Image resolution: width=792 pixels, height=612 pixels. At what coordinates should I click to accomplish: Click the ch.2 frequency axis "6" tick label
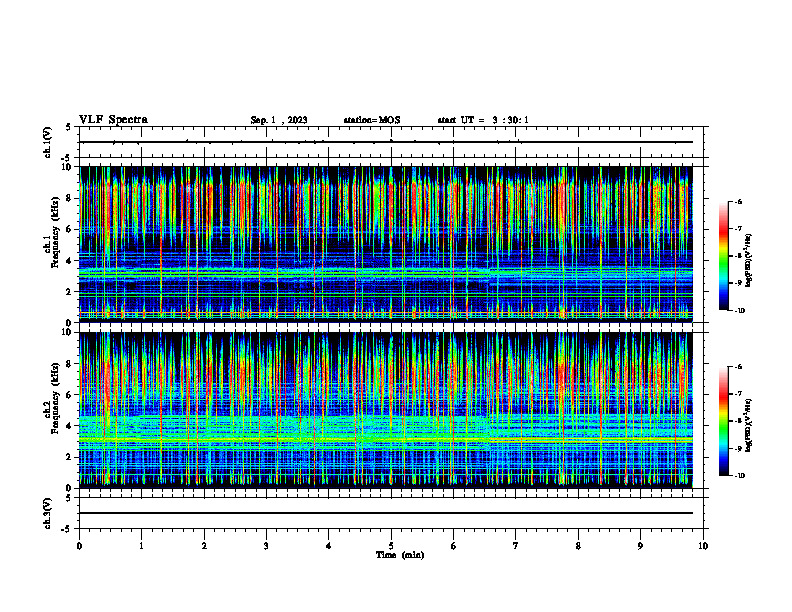(x=68, y=395)
